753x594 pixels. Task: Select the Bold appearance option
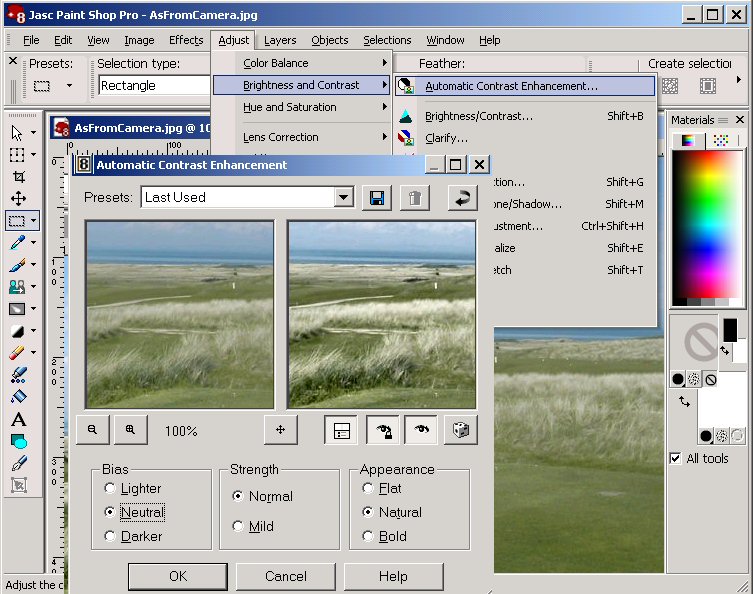point(368,536)
